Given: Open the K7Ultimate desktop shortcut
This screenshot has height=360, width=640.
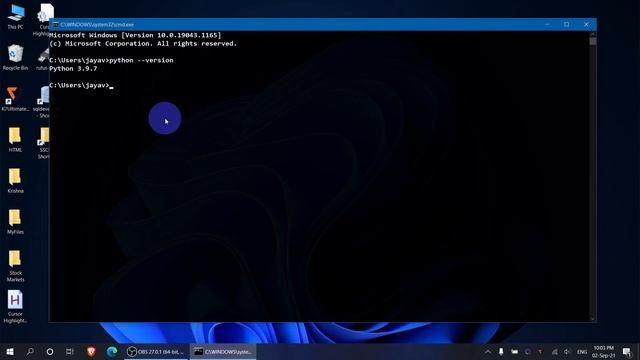Looking at the screenshot, I should pyautogui.click(x=15, y=98).
